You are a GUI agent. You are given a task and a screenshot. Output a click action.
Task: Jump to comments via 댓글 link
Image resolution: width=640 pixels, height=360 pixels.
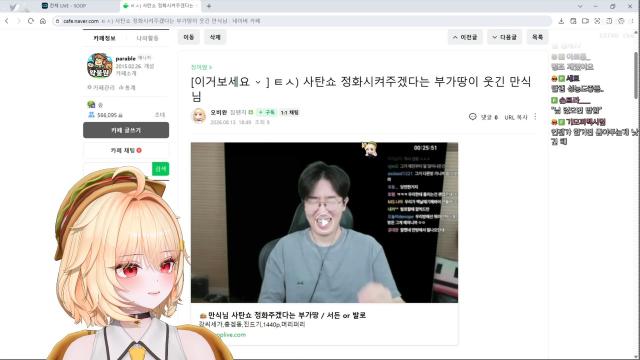(x=489, y=117)
